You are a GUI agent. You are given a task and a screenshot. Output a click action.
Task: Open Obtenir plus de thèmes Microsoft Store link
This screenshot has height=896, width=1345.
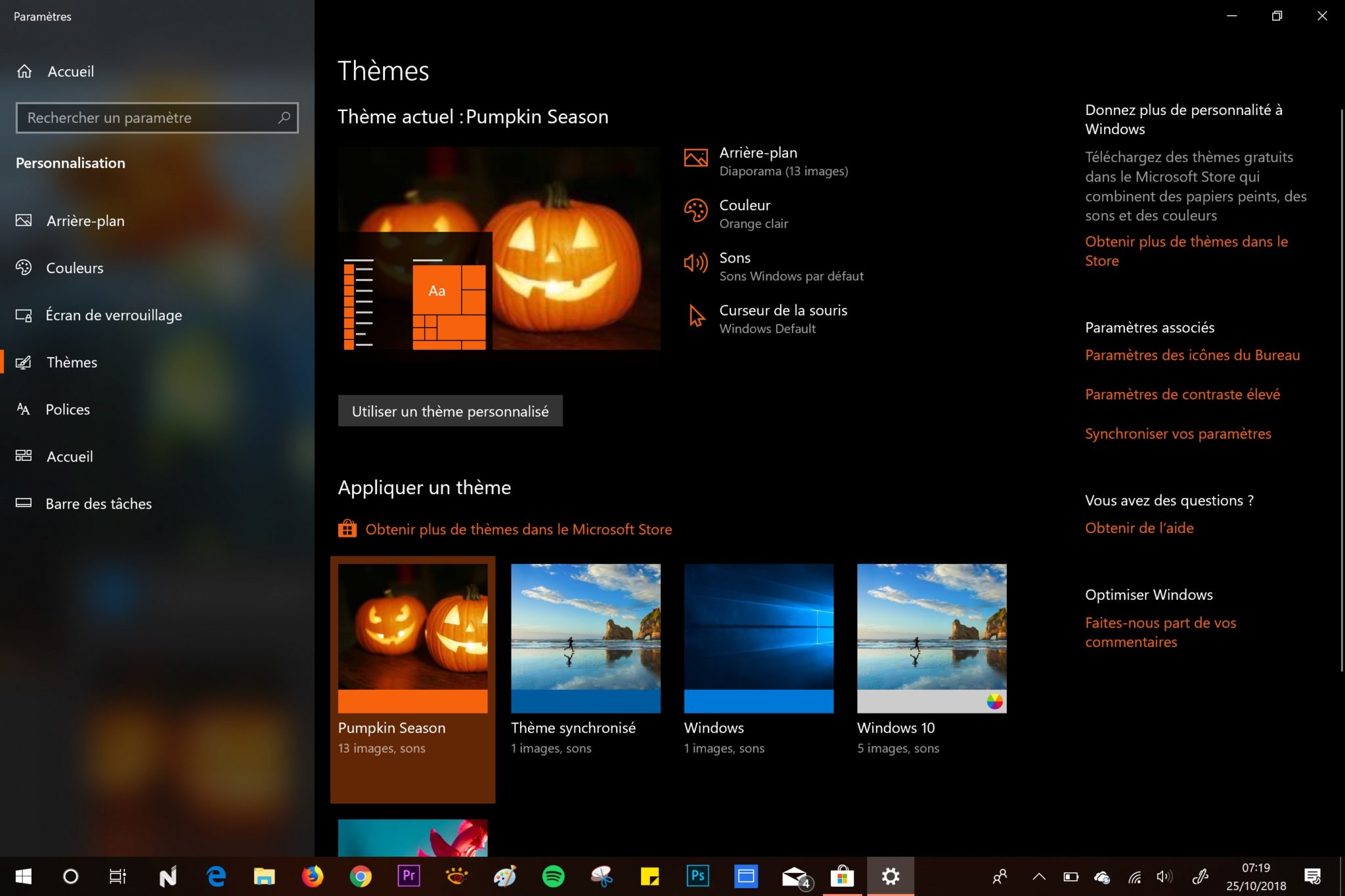click(518, 529)
